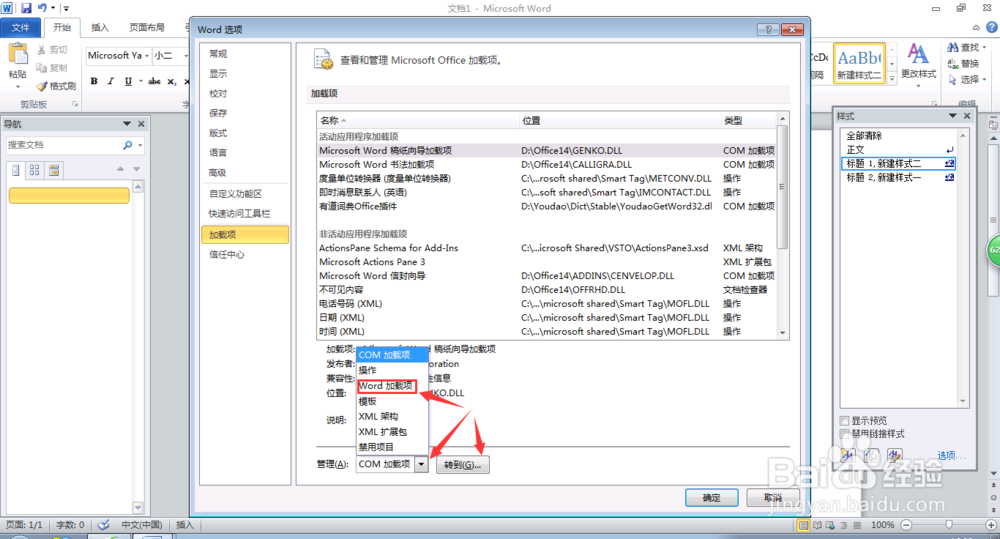Click the Replace (替换) icon
This screenshot has width=1000, height=539.
953,64
